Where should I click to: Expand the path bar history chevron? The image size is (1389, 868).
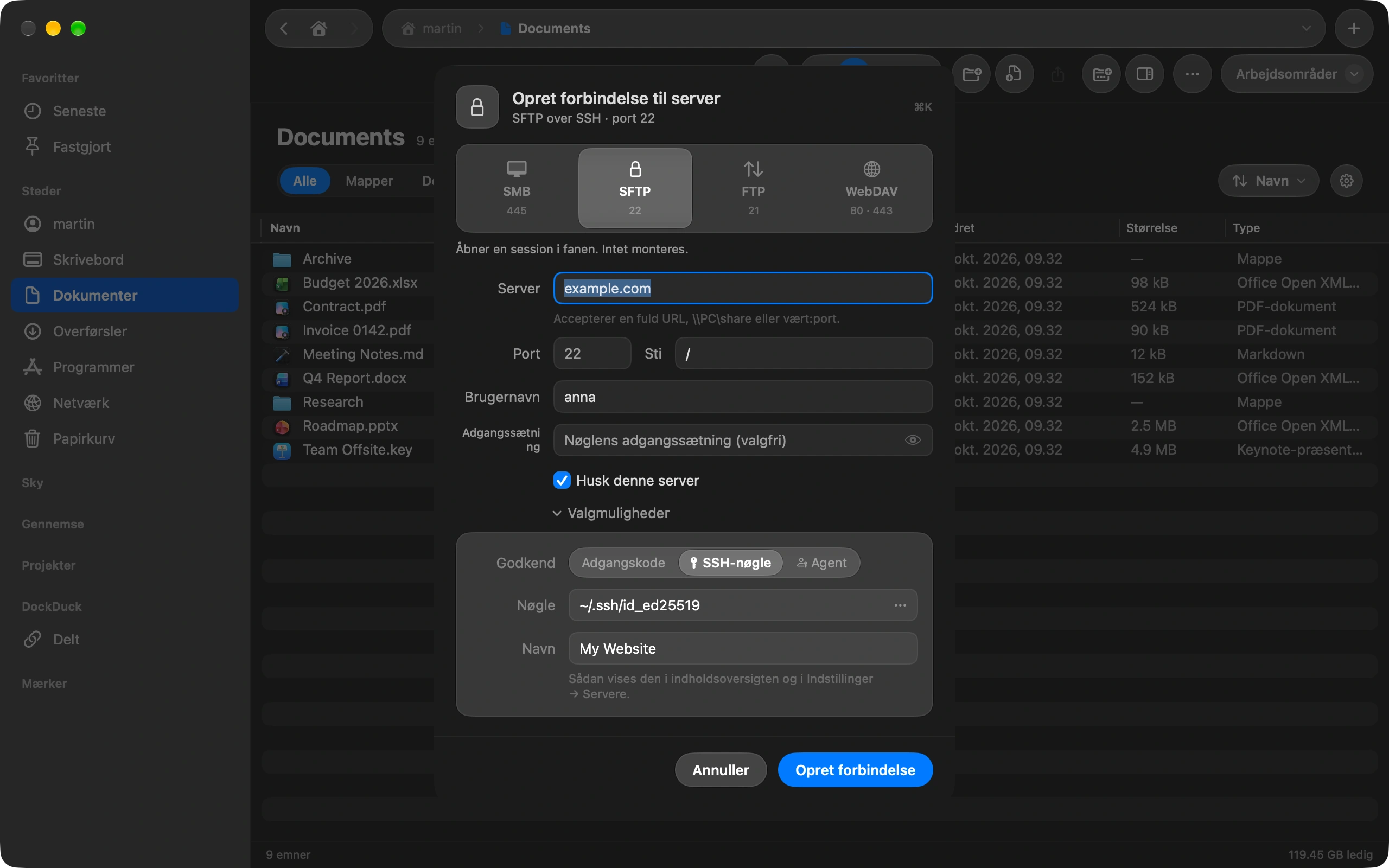1307,28
